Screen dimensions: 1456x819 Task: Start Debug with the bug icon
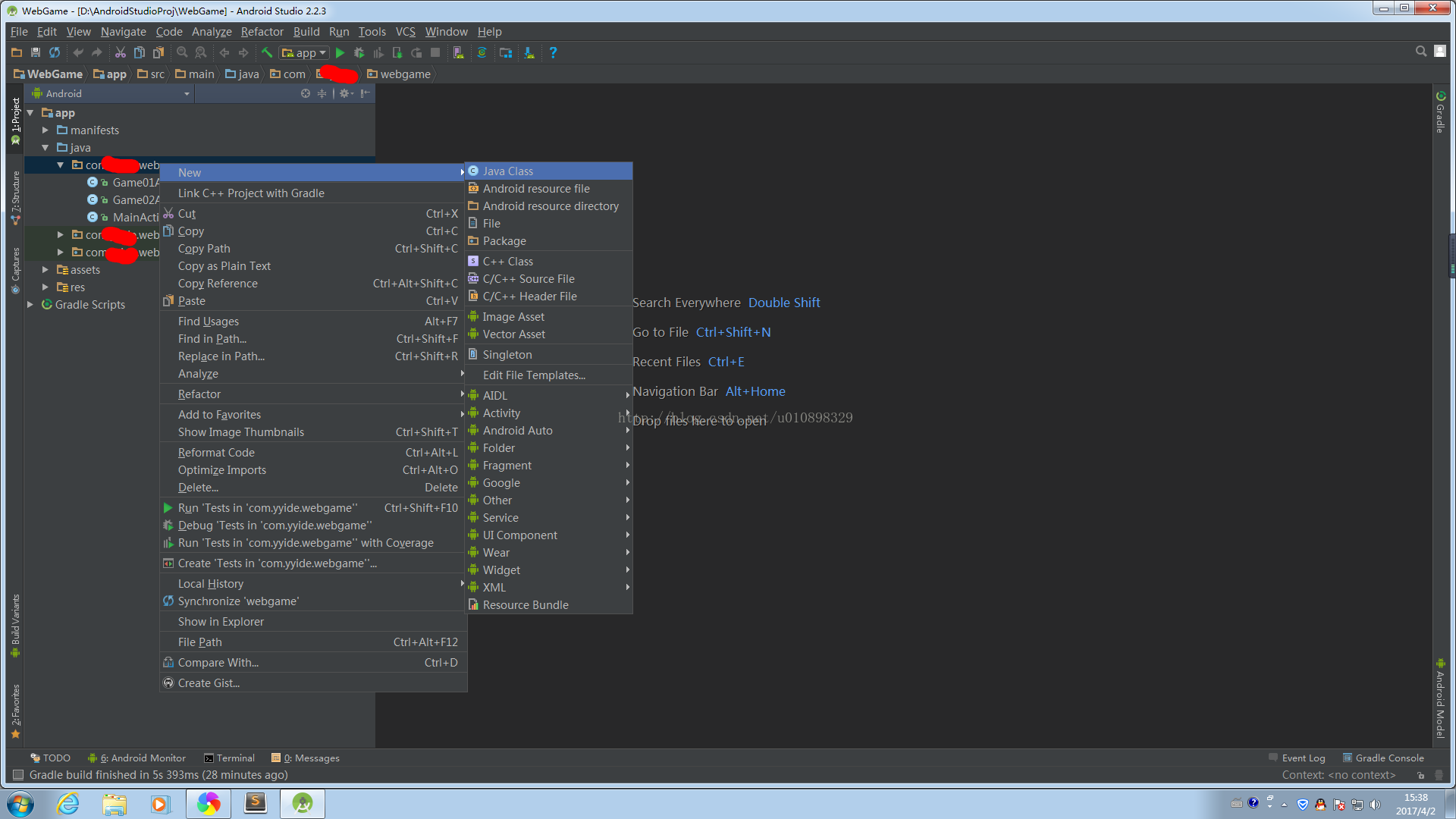[359, 52]
